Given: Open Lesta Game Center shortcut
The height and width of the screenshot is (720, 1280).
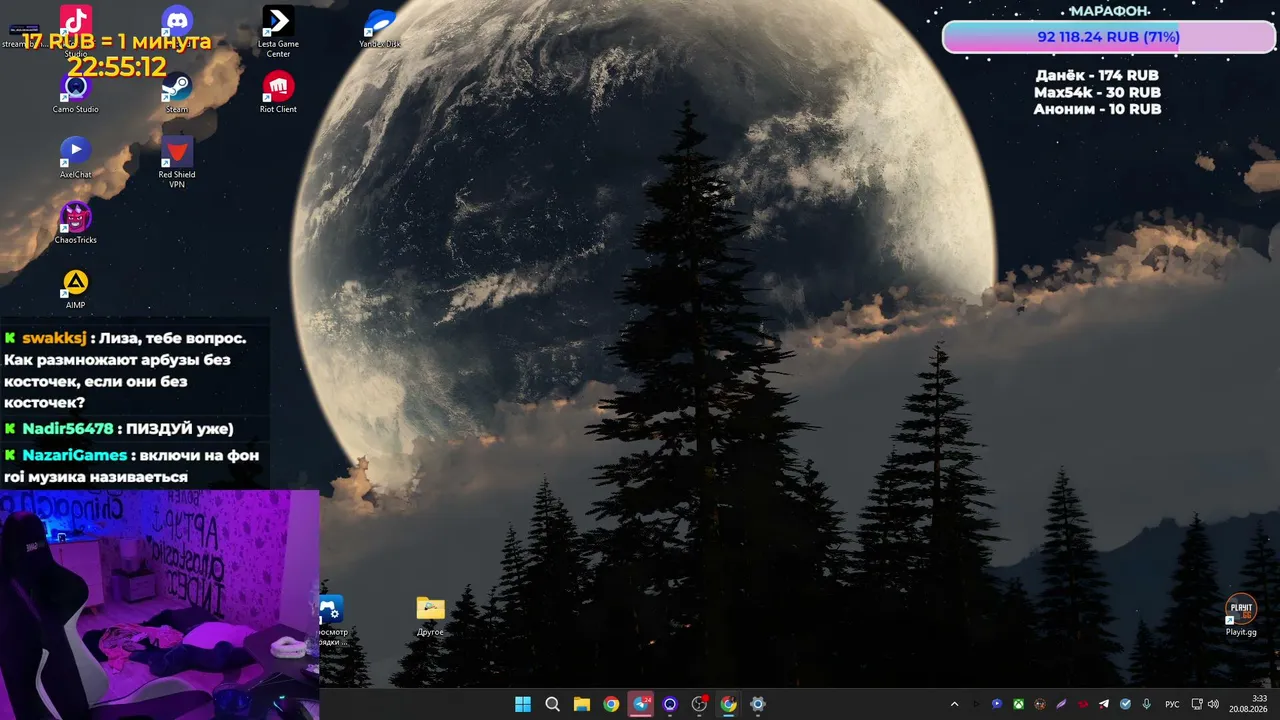Looking at the screenshot, I should [x=278, y=31].
